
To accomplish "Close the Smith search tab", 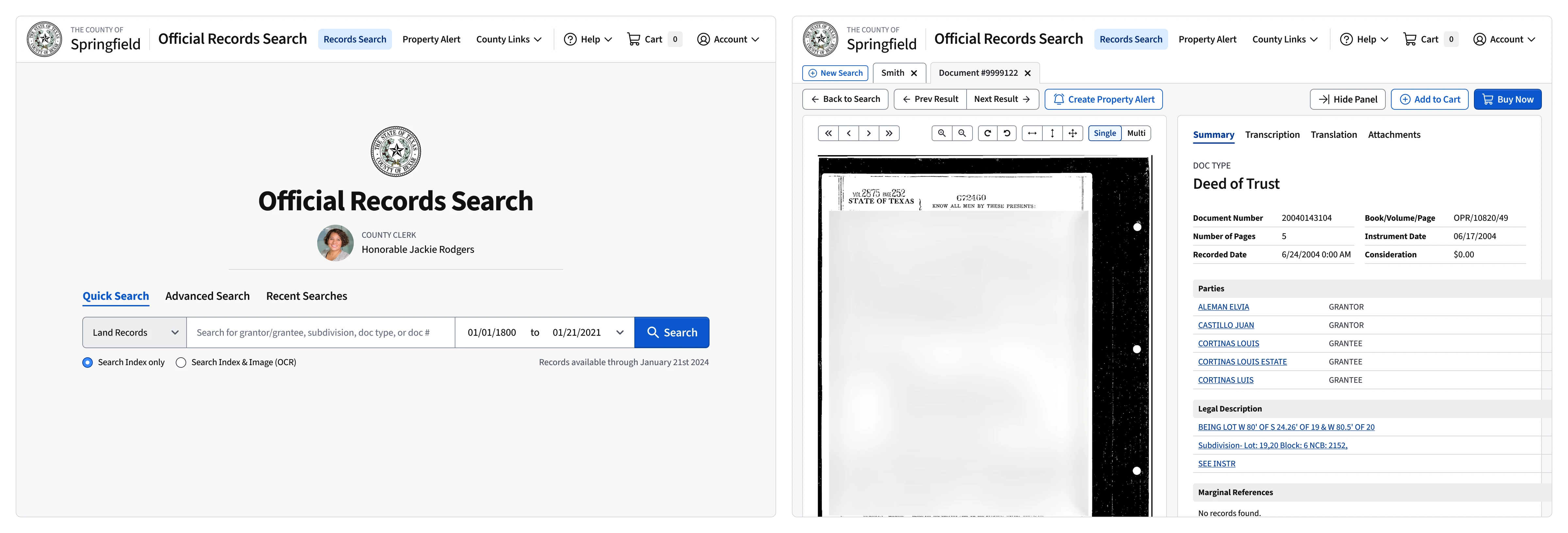I will click(x=914, y=73).
